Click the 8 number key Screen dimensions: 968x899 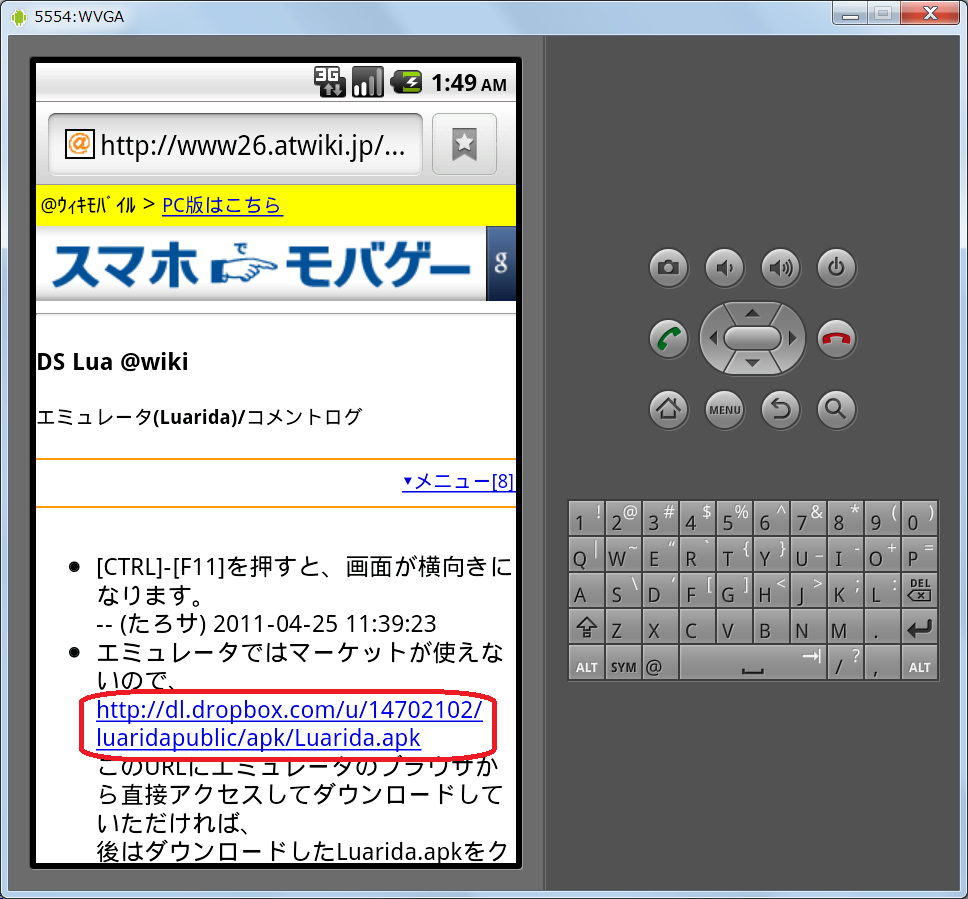(845, 519)
